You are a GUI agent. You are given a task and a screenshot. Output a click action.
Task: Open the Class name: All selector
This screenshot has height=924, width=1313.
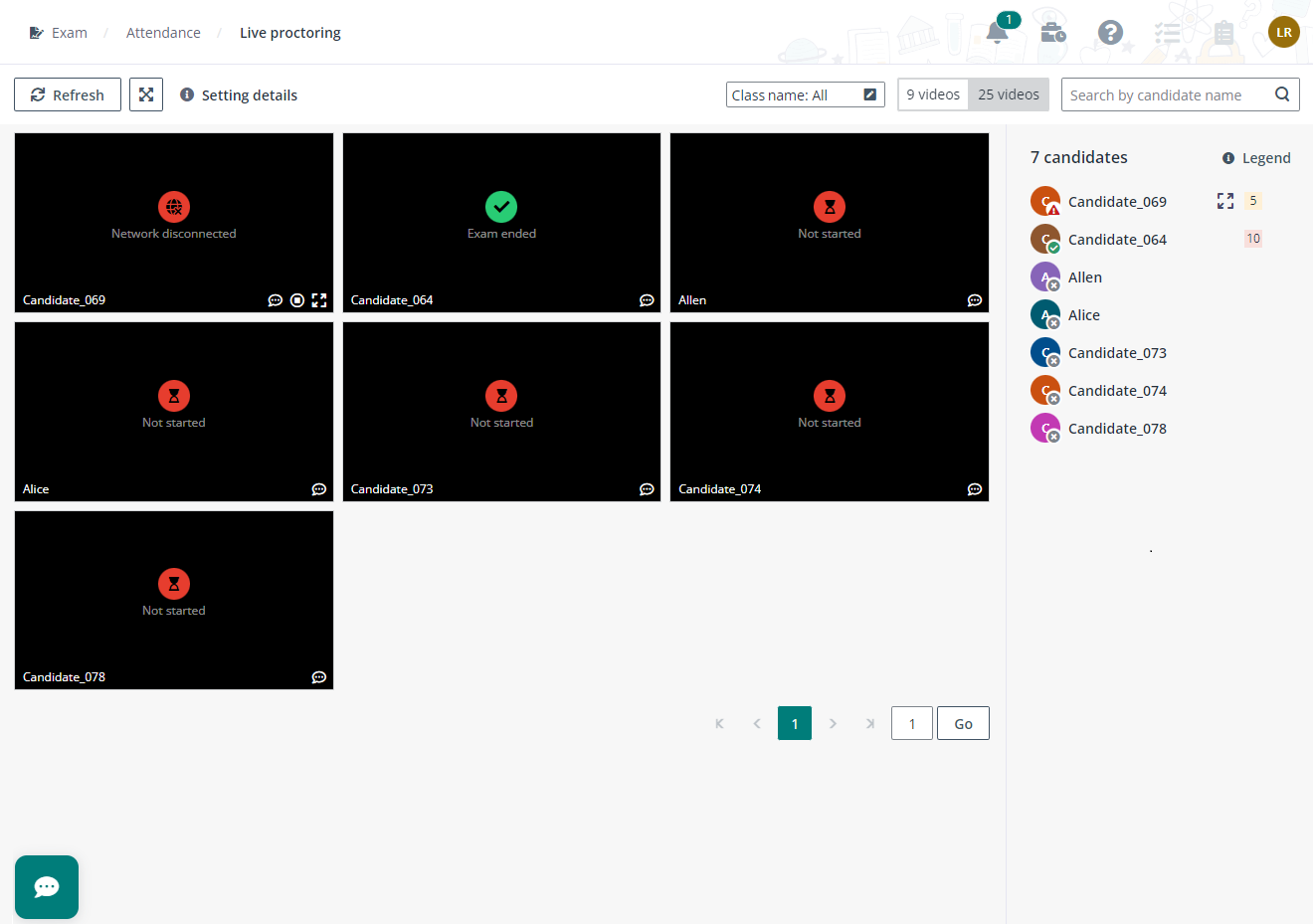click(806, 94)
